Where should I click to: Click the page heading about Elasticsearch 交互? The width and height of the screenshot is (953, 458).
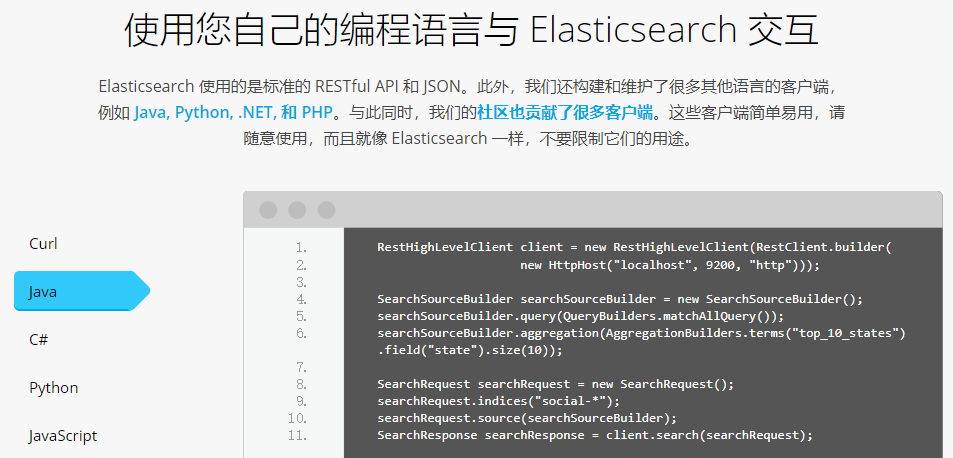(x=471, y=30)
